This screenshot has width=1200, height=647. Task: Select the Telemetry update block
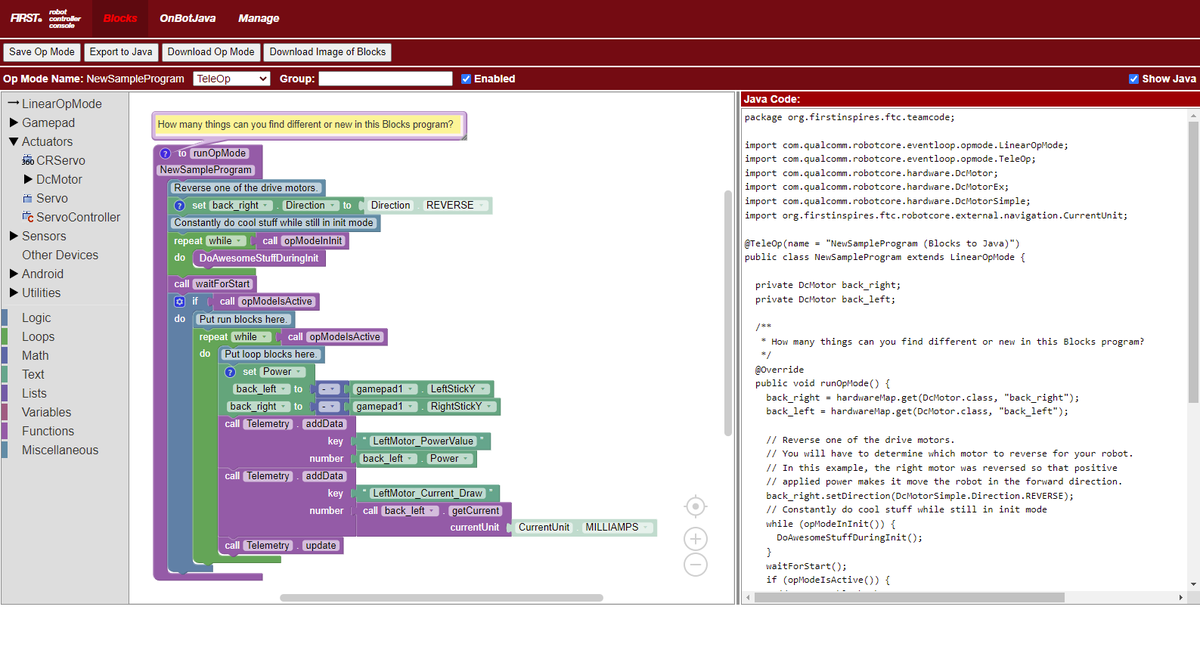pyautogui.click(x=281, y=546)
